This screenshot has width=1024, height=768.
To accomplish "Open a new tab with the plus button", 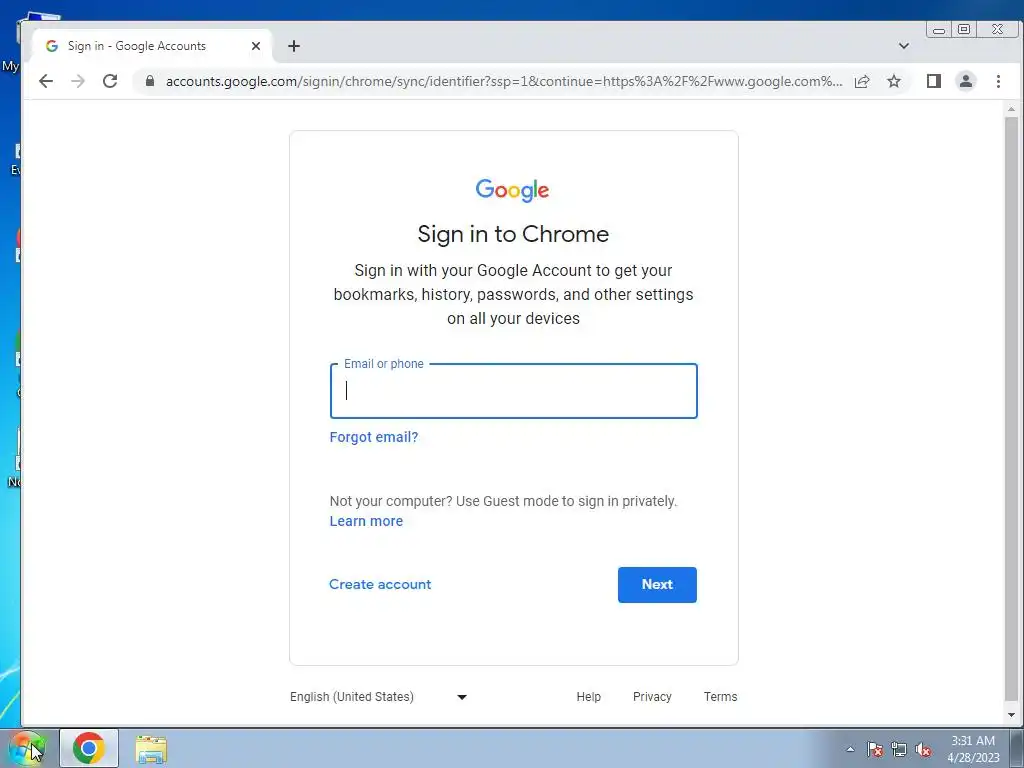I will [x=294, y=46].
